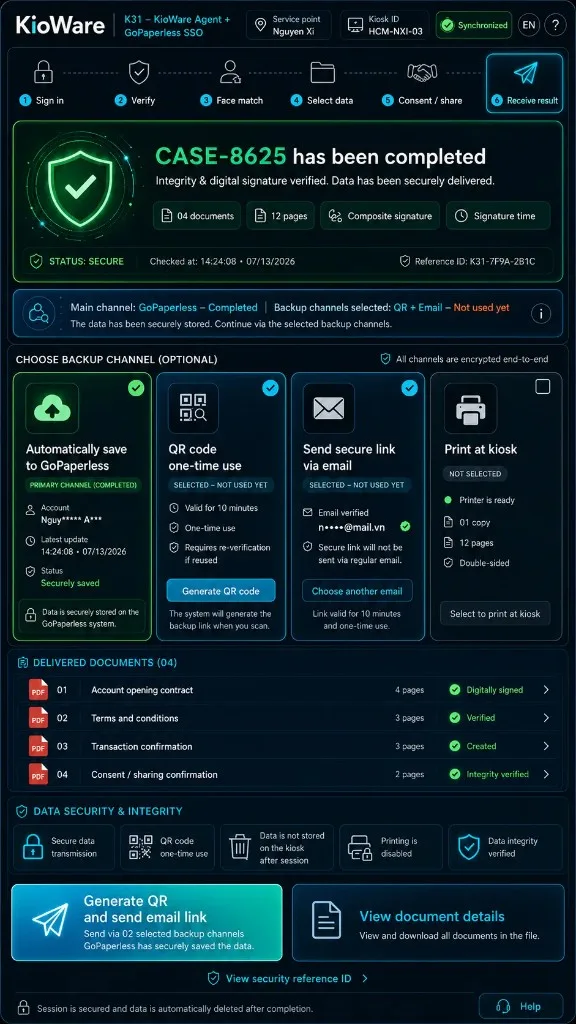The height and width of the screenshot is (1024, 576).
Task: Click the Digitally signed status
Action: pos(486,690)
